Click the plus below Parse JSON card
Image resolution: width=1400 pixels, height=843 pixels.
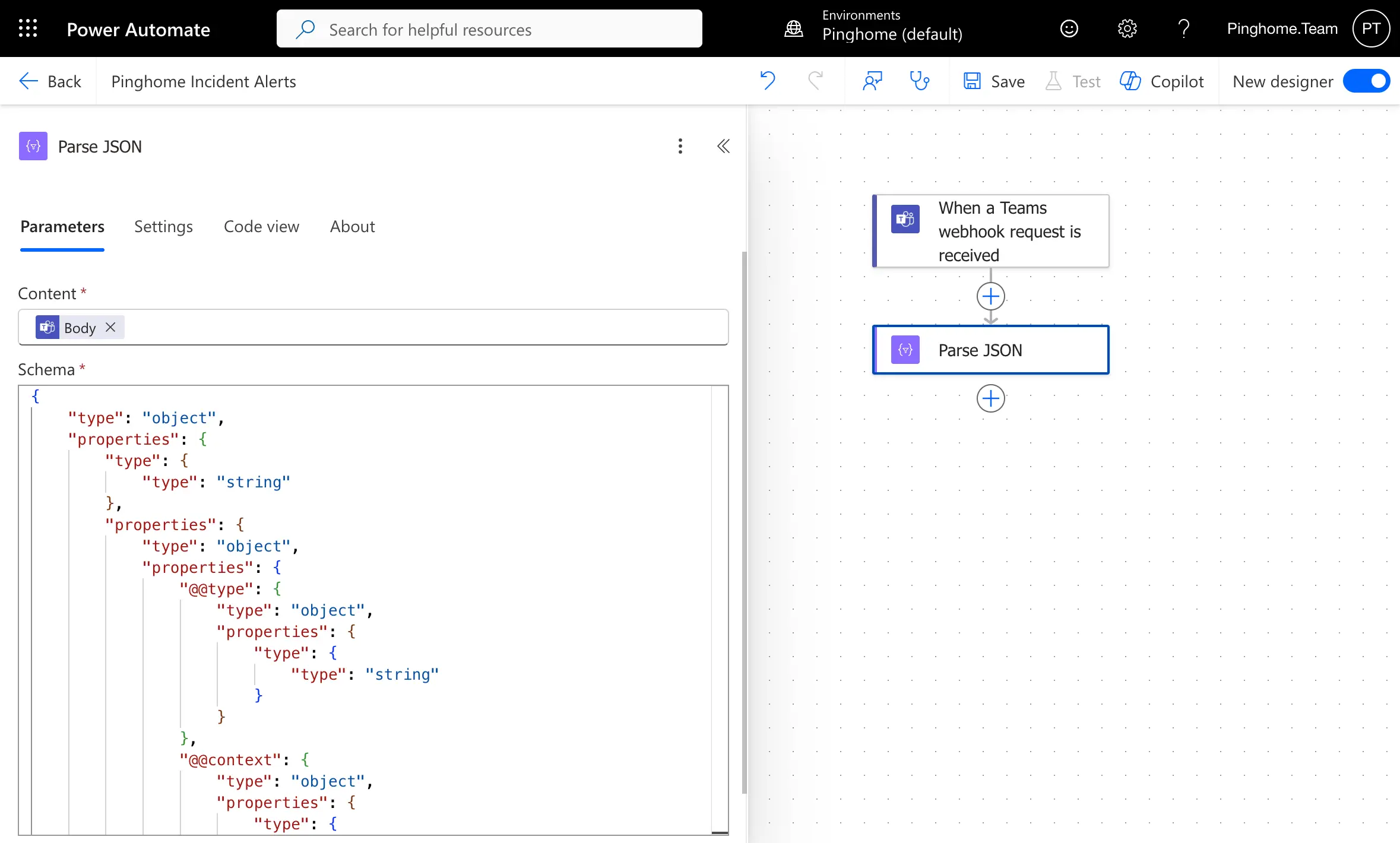point(990,398)
